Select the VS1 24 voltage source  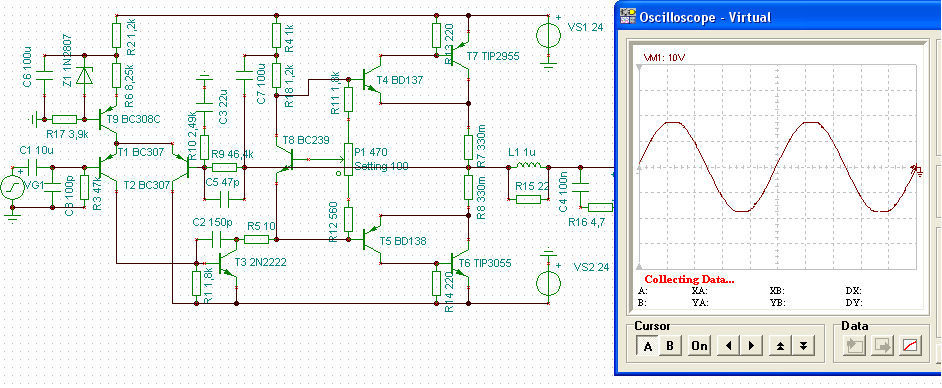(548, 35)
